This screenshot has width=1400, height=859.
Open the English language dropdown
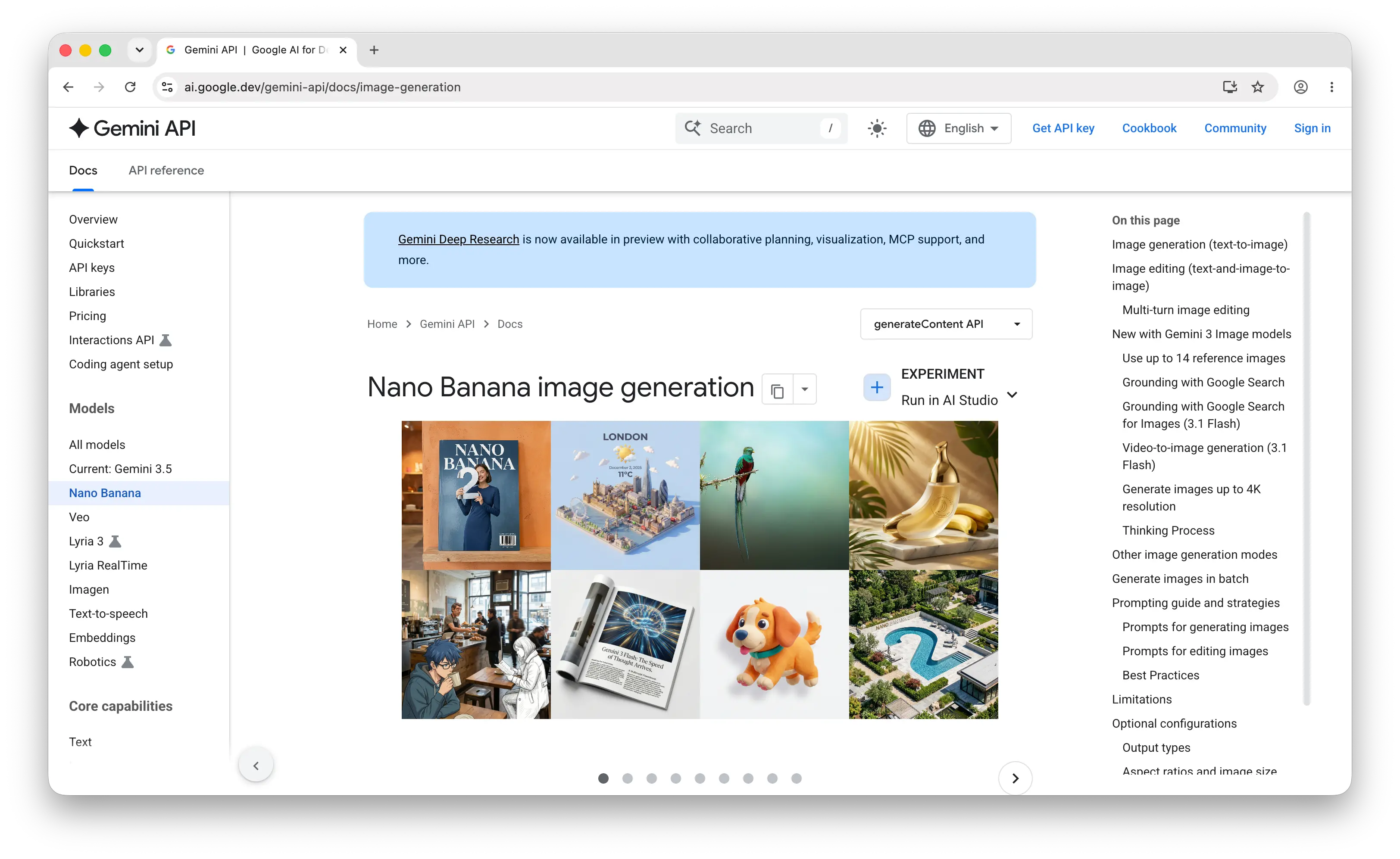coord(958,128)
